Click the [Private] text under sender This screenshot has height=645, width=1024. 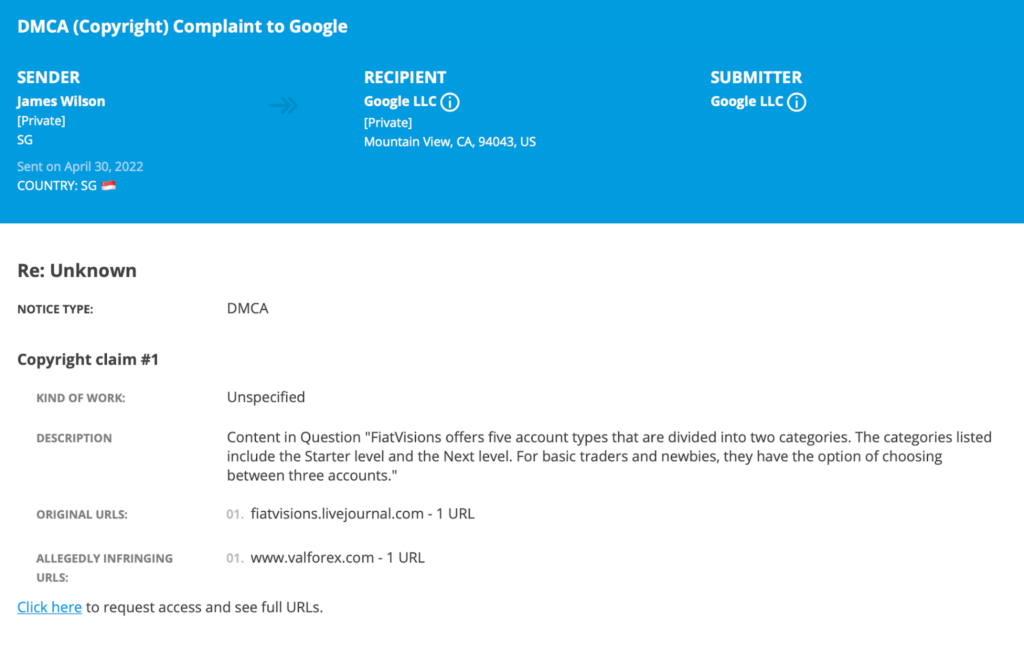(x=41, y=121)
